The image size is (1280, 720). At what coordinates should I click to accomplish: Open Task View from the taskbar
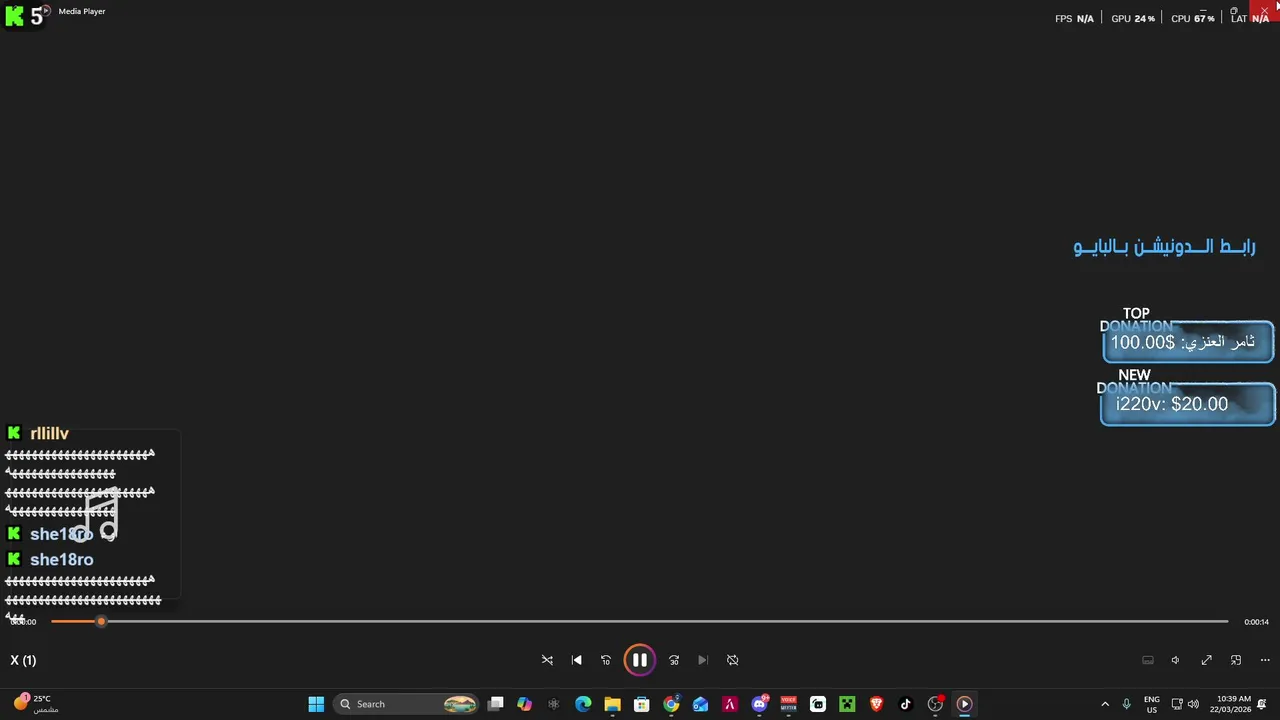click(495, 704)
